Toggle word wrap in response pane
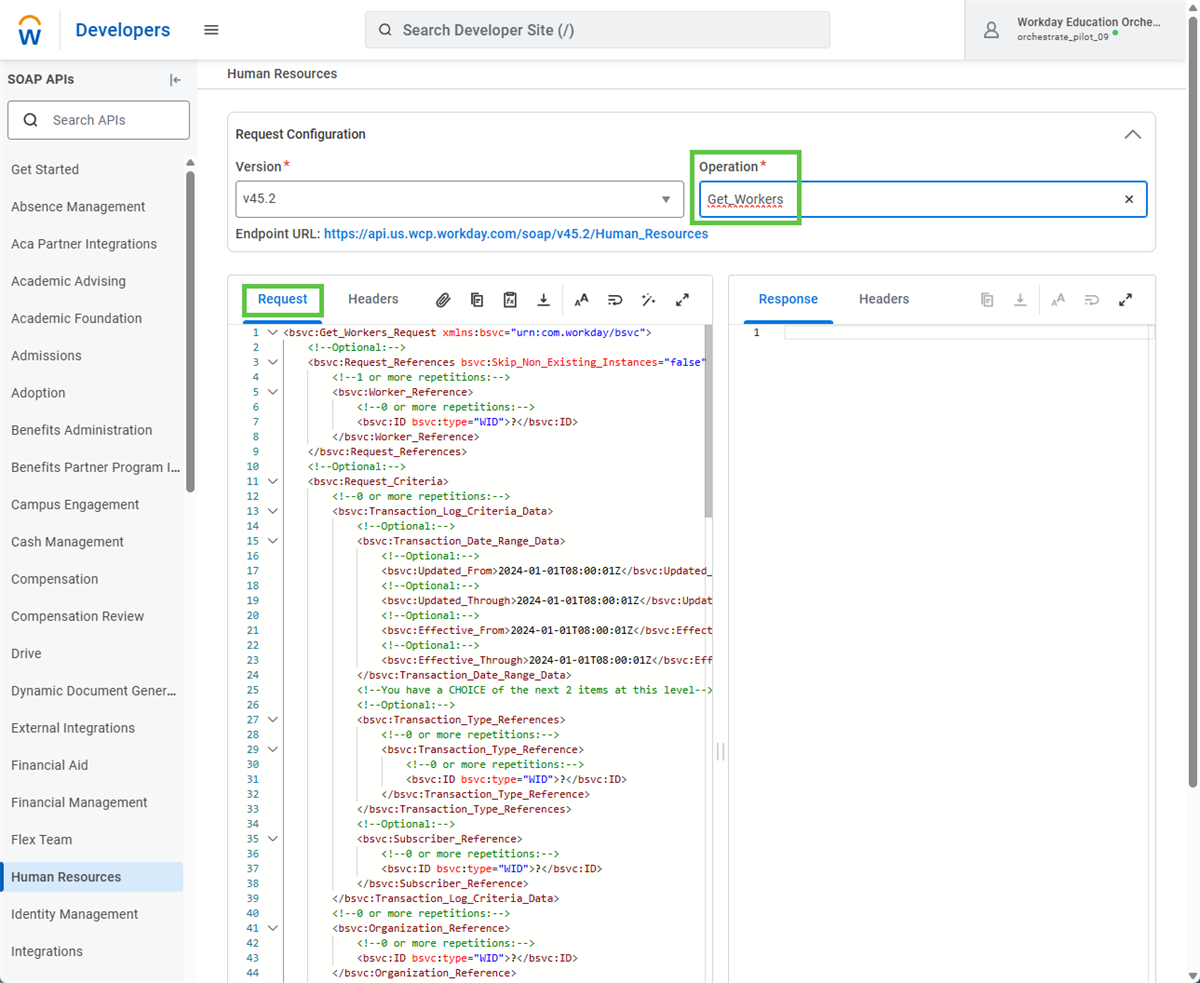The width and height of the screenshot is (1200, 983). pos(1092,299)
